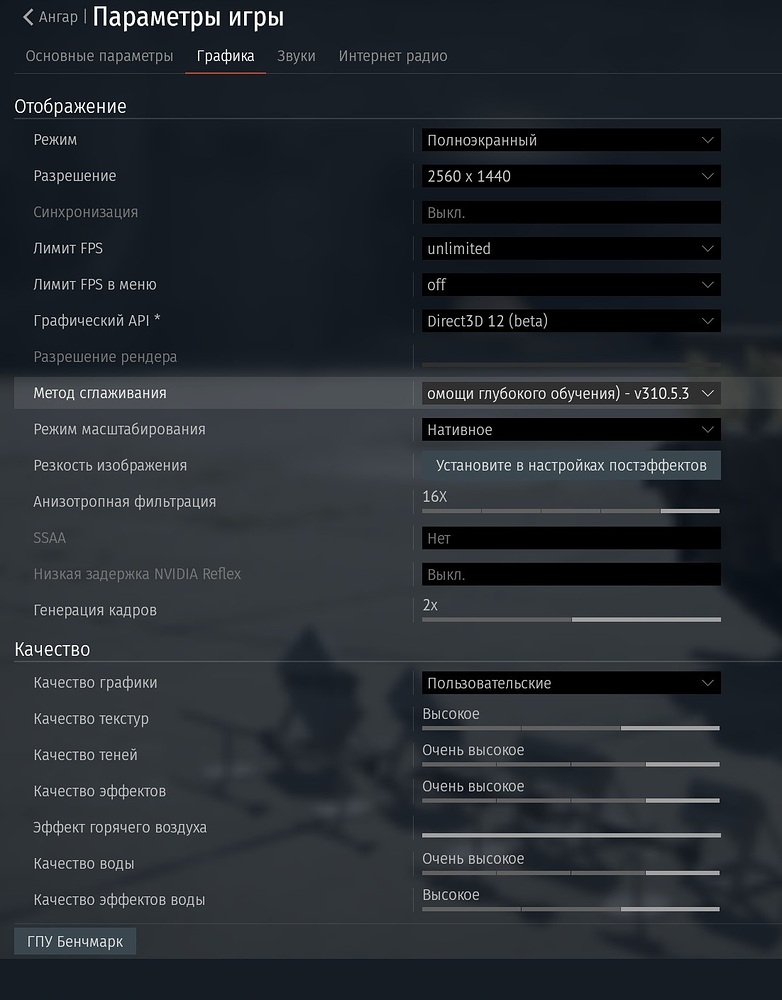
Task: Open the Звуки tab
Action: (x=296, y=56)
